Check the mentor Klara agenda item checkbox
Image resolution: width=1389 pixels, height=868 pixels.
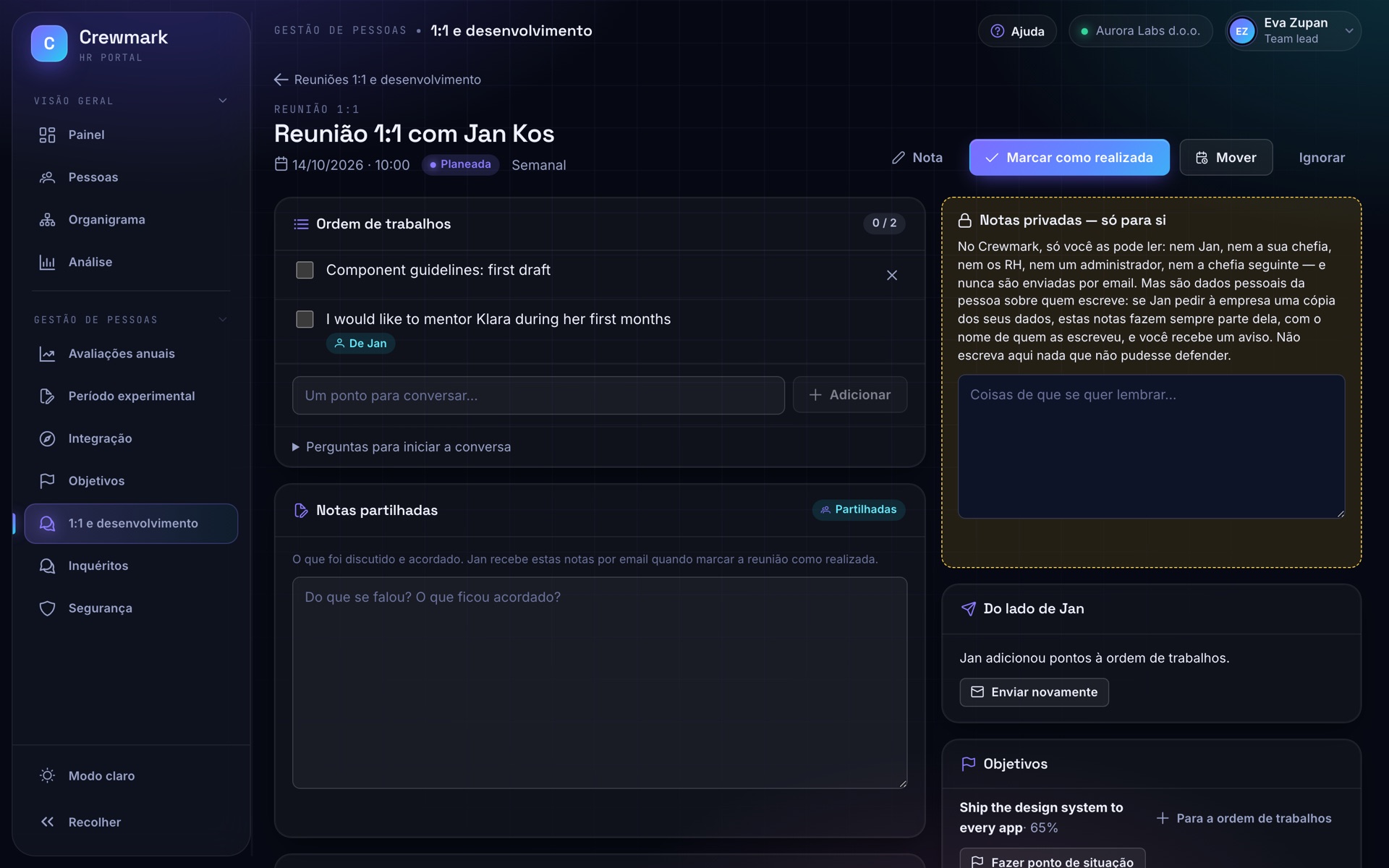click(305, 319)
